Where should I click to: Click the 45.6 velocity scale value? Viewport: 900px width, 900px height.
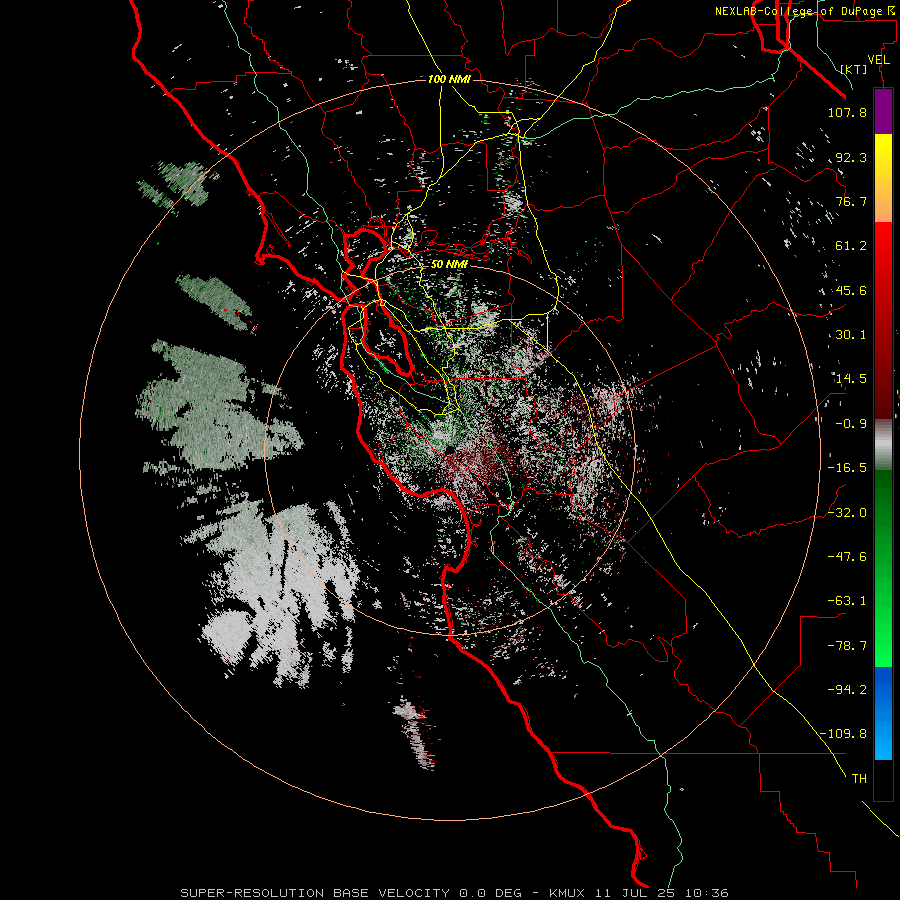[851, 290]
